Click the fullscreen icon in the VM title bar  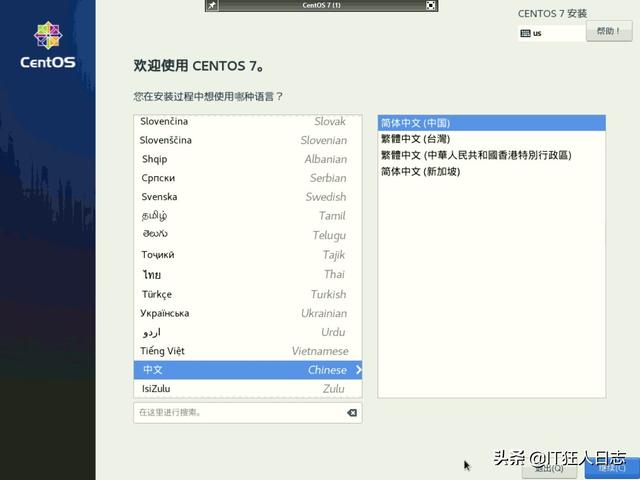431,5
